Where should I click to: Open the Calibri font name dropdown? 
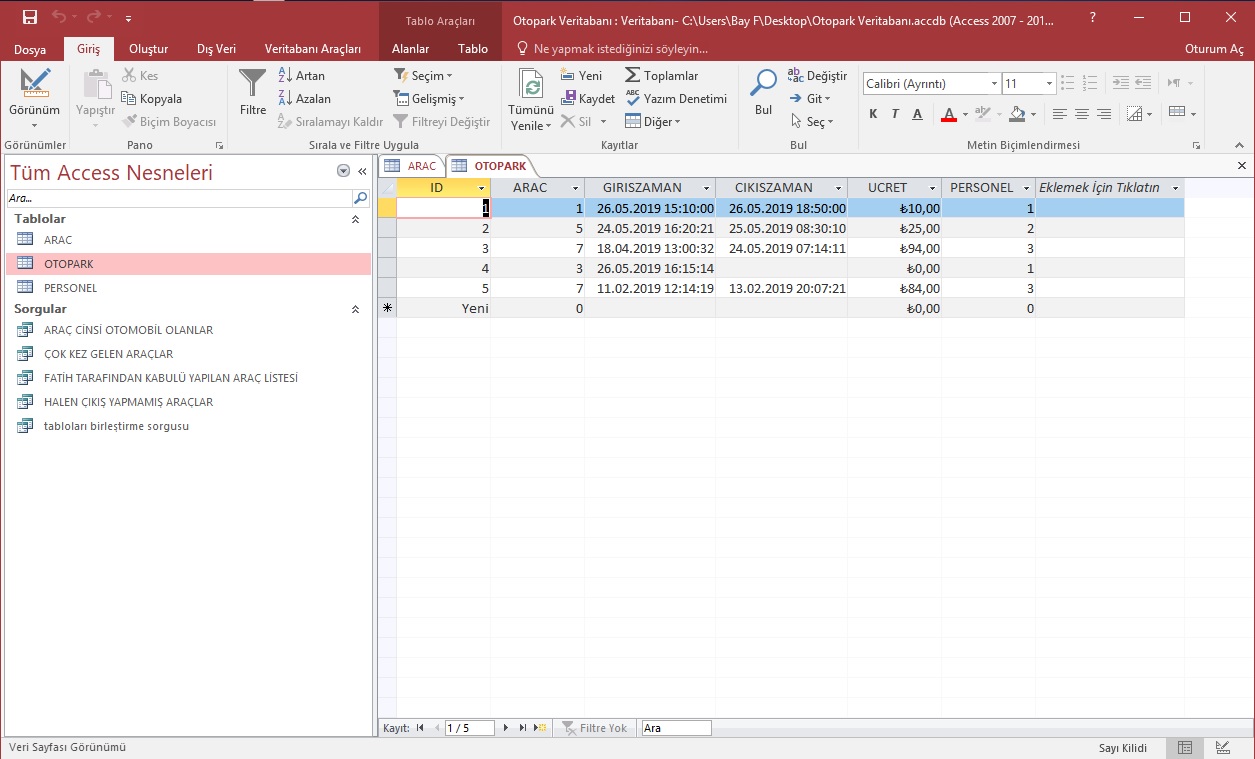click(994, 84)
